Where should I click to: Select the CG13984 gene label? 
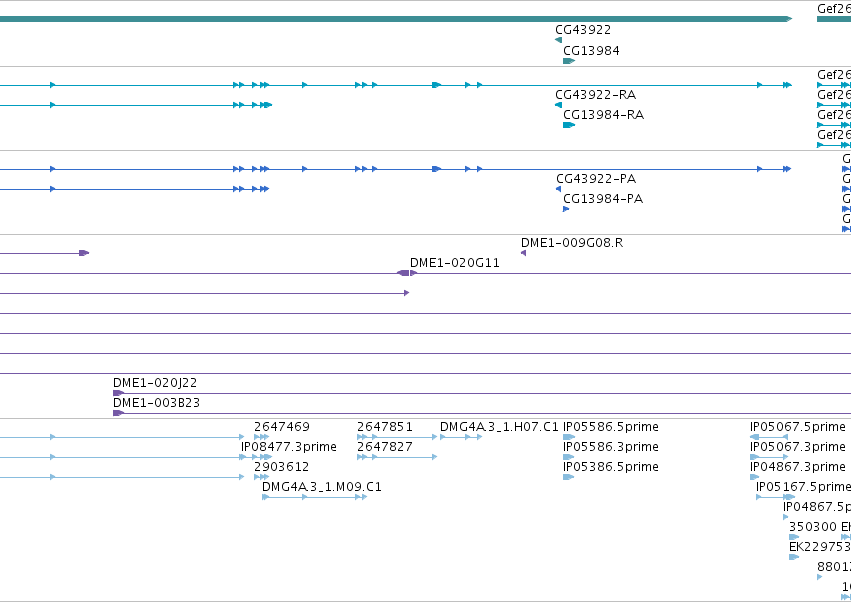click(x=591, y=51)
